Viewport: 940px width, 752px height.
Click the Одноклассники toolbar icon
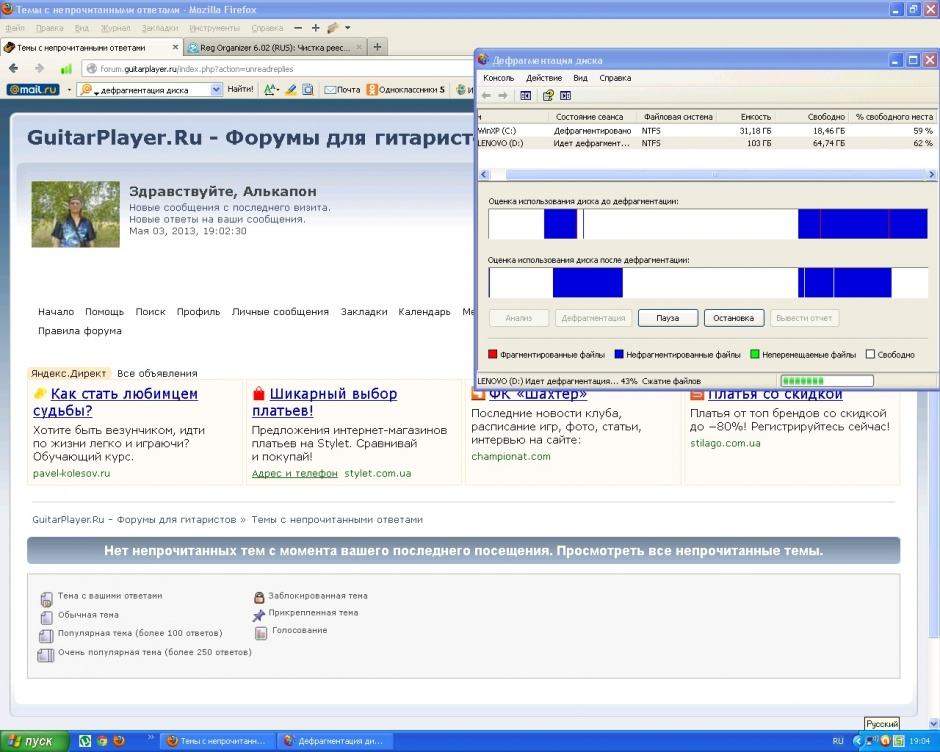pos(372,89)
